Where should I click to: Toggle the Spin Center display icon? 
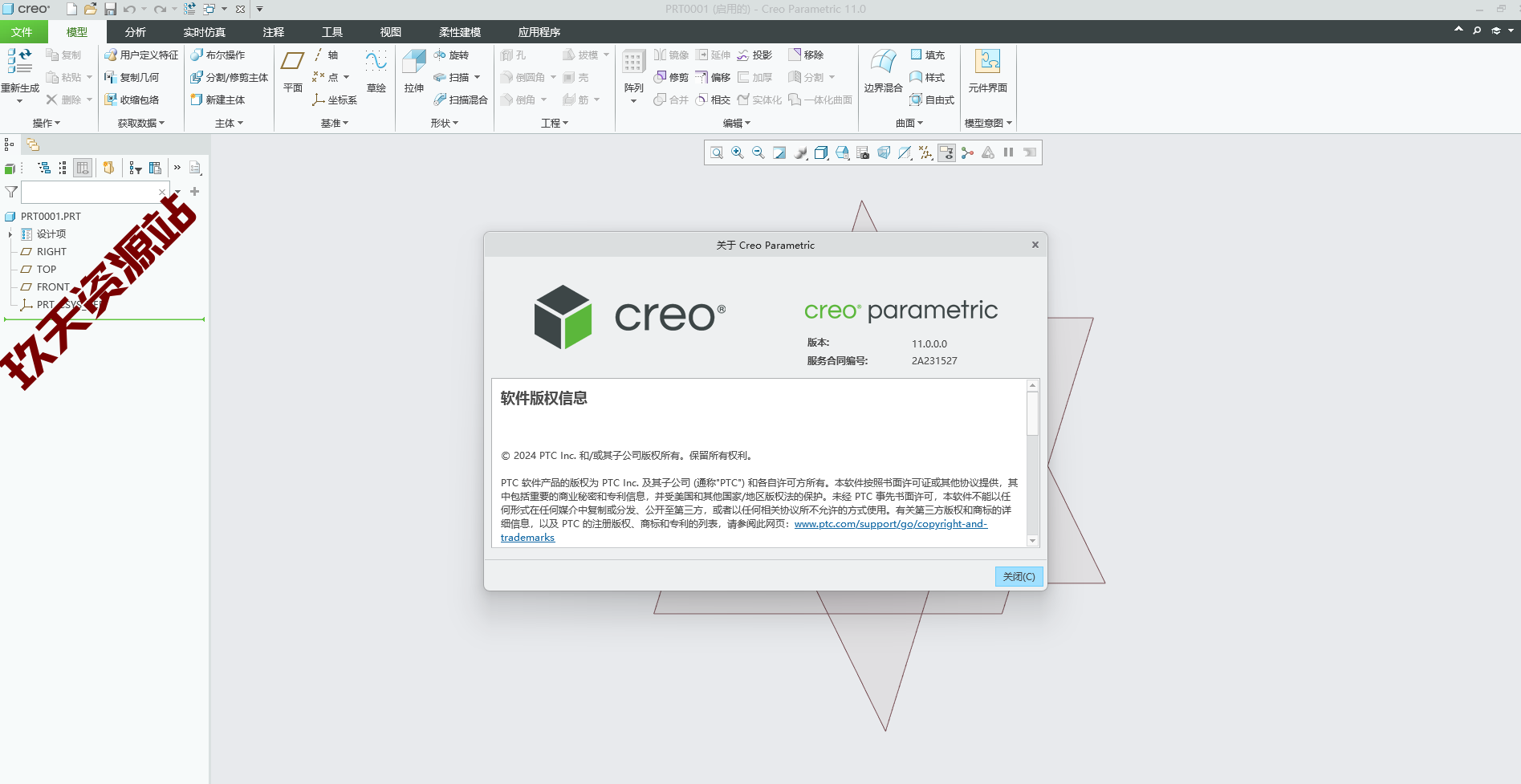pyautogui.click(x=967, y=152)
